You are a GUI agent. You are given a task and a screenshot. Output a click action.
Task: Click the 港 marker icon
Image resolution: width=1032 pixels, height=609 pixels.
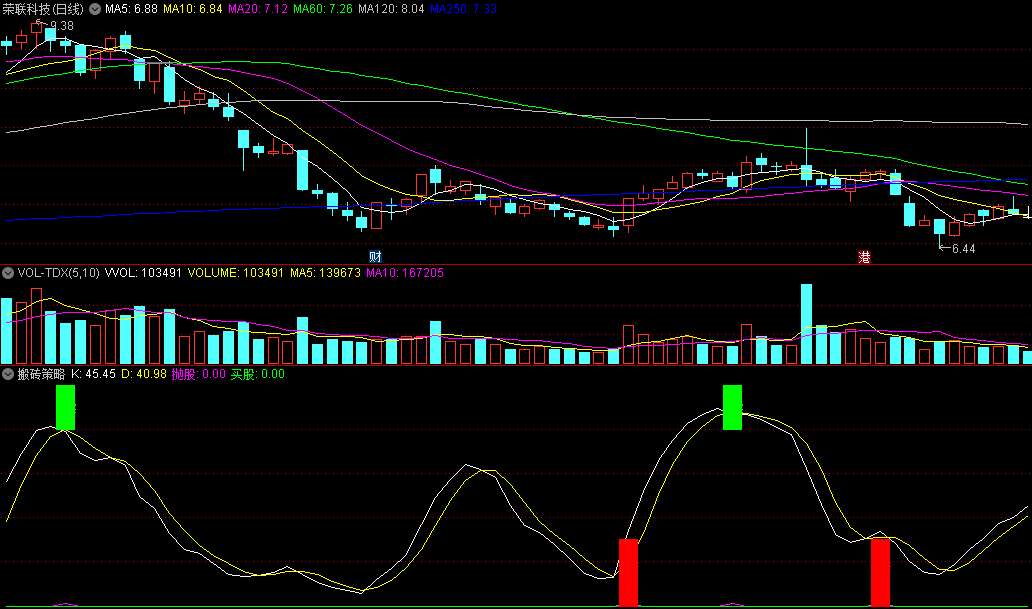tap(864, 257)
